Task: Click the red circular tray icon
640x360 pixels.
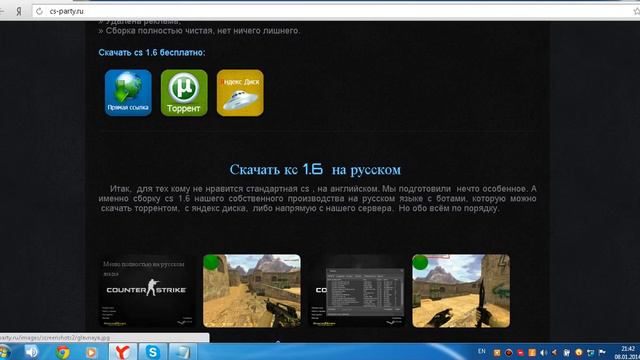Action: click(509, 352)
